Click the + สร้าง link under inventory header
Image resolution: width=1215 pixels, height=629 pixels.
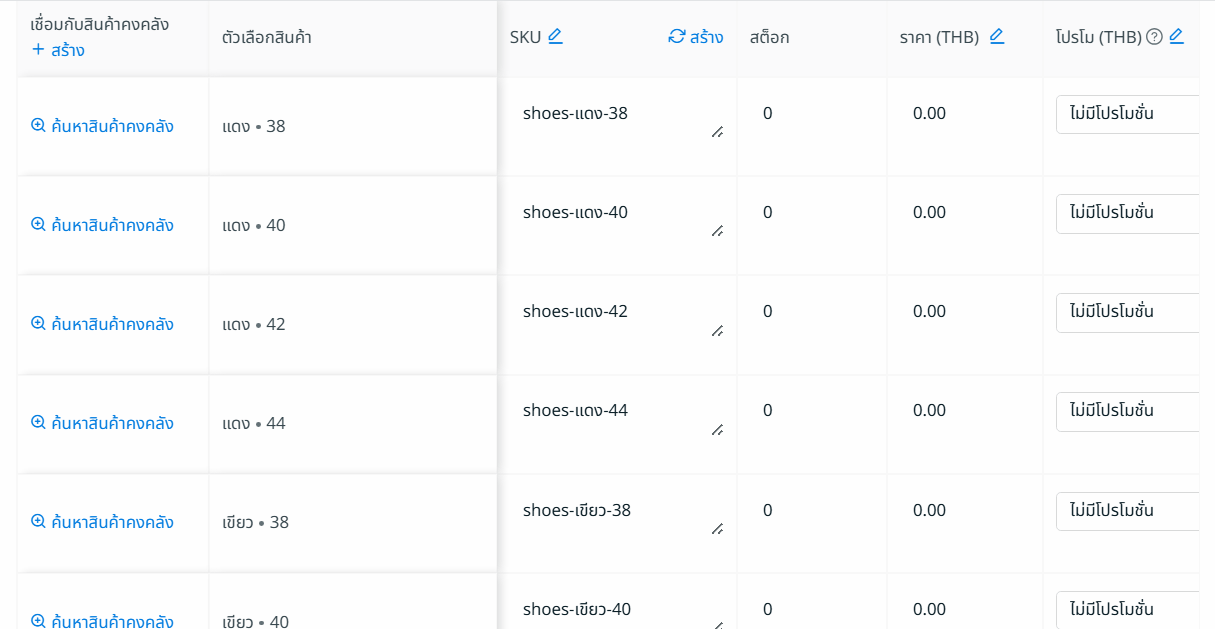pos(58,50)
